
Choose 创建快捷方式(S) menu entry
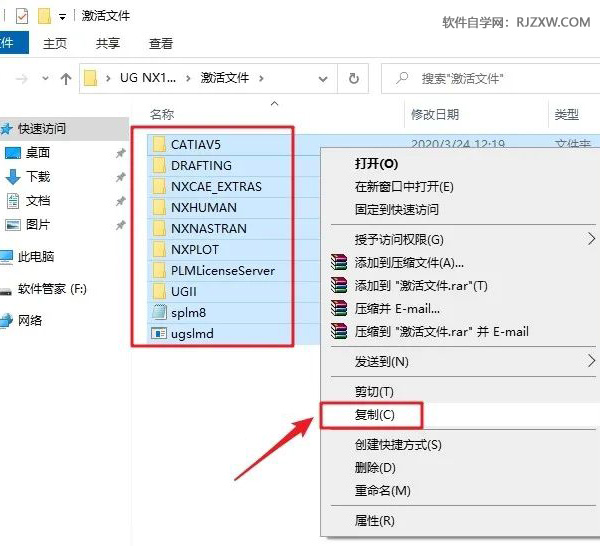coord(460,445)
